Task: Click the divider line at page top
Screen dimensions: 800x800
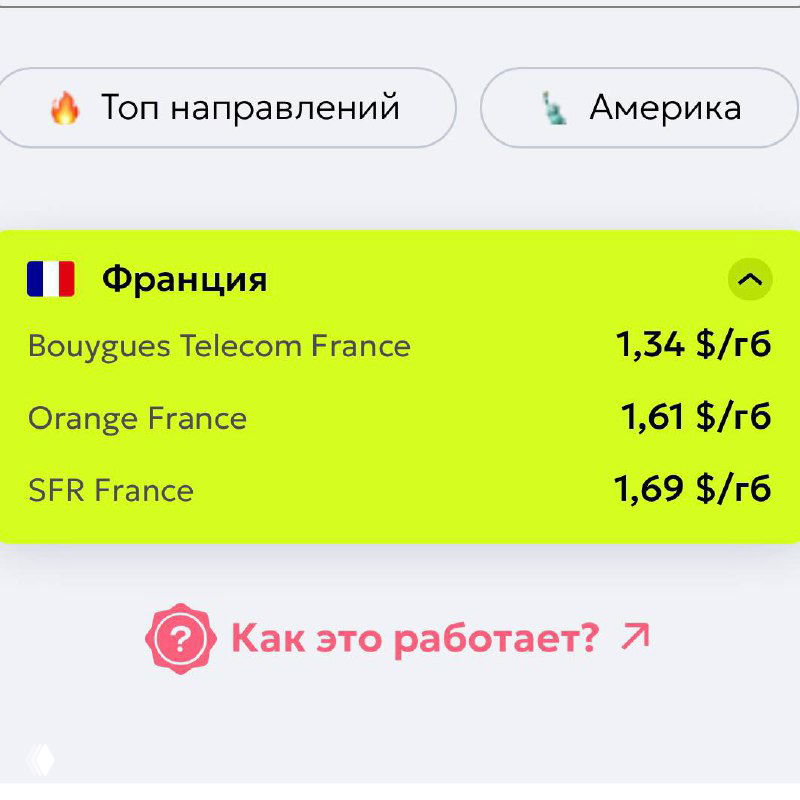Action: click(x=400, y=6)
